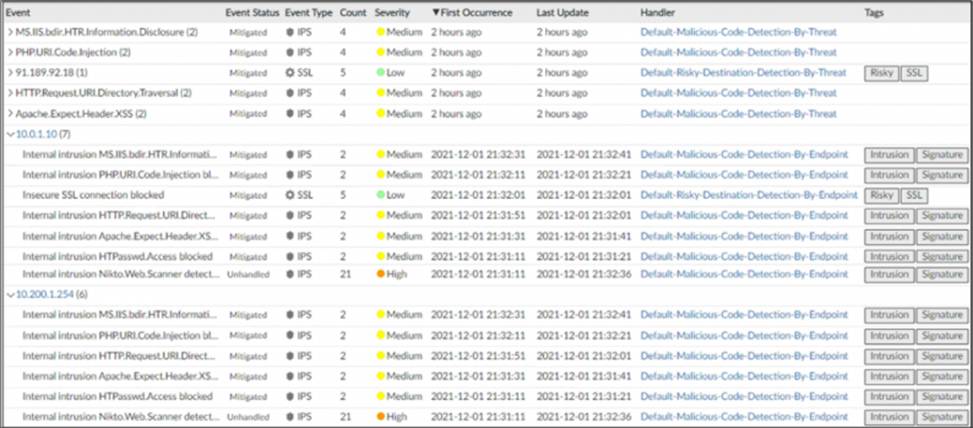Click the yellow Medium severity dot for PHP.URI.Code.Injection
This screenshot has width=973, height=428.
point(381,52)
